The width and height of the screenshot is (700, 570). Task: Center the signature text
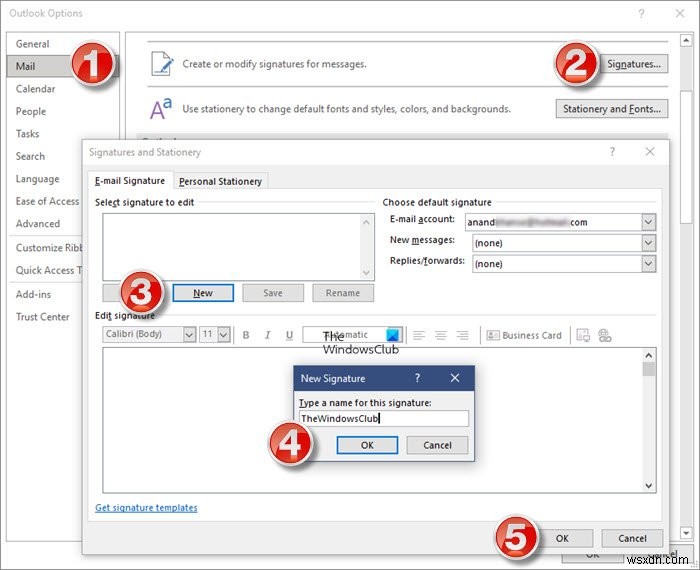441,335
